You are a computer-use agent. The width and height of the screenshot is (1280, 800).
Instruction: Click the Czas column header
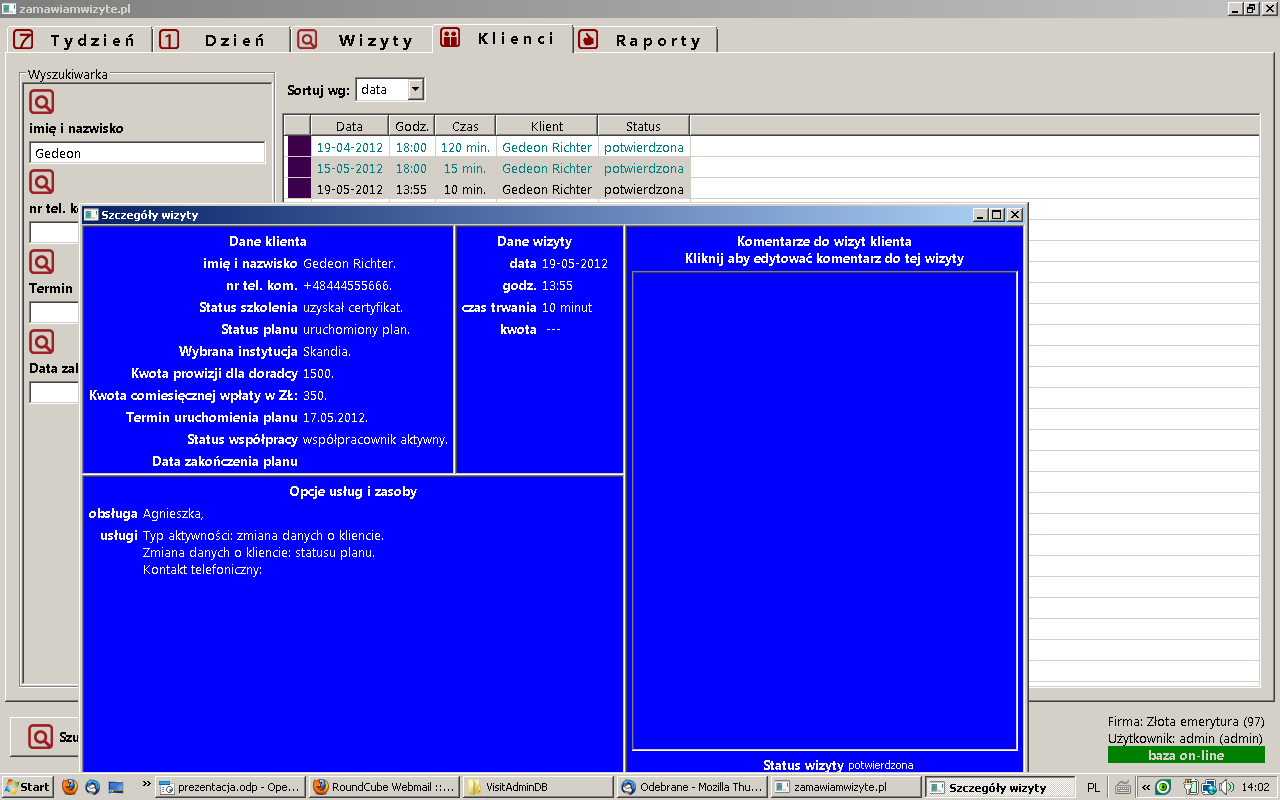pos(465,126)
